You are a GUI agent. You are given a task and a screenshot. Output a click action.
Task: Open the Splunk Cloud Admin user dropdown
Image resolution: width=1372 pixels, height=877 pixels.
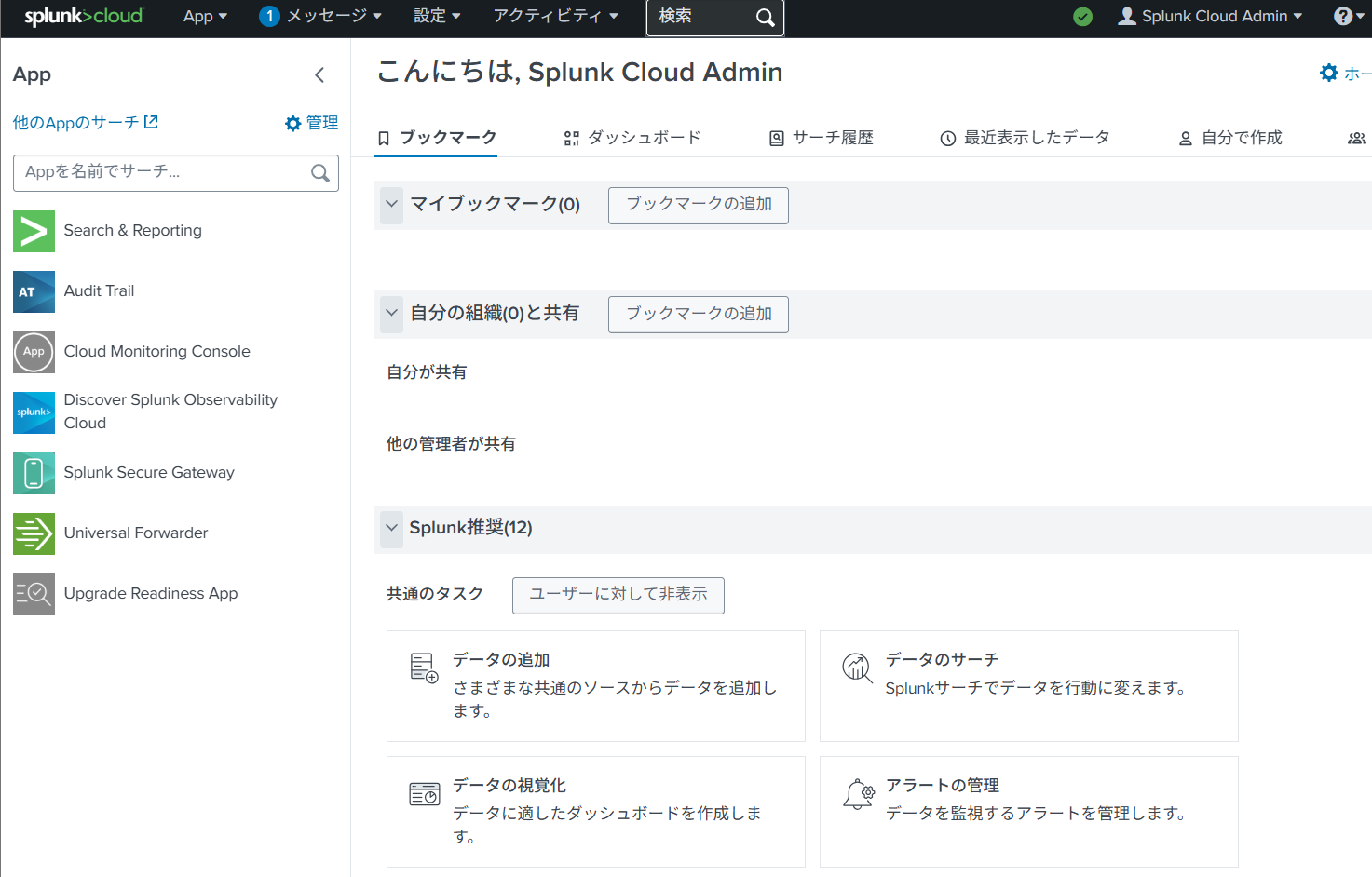[1210, 17]
